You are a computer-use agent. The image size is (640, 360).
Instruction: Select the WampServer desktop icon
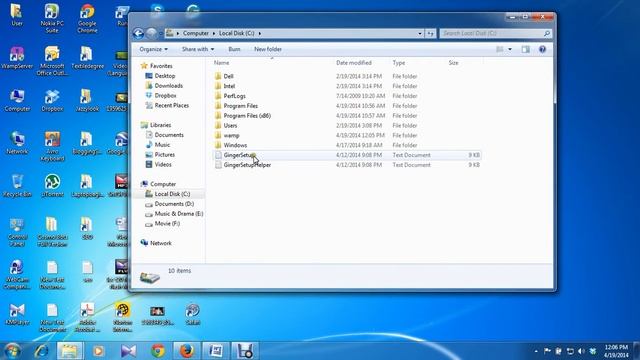[x=17, y=58]
